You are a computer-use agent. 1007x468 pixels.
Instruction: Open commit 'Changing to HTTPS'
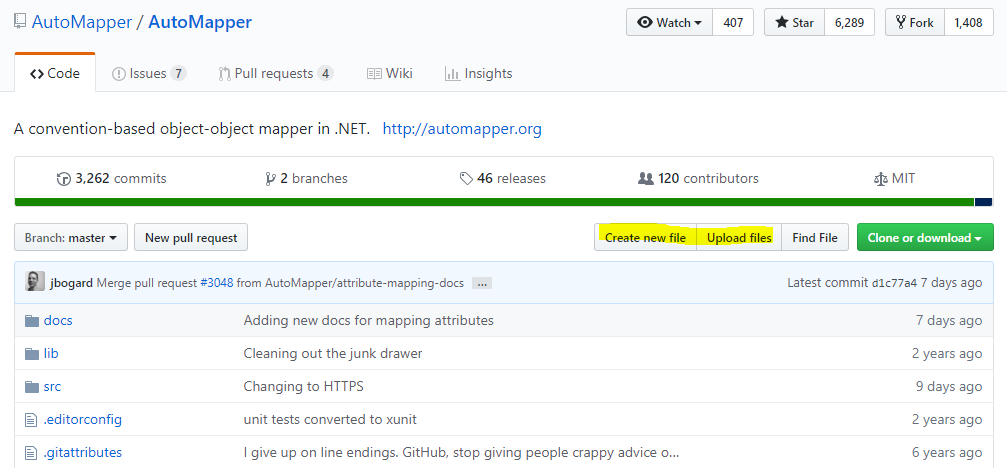(304, 386)
